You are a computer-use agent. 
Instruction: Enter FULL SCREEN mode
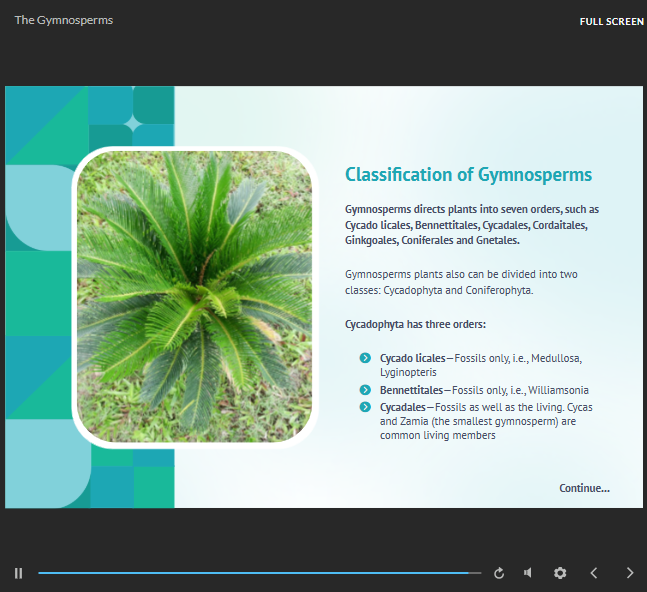click(611, 22)
